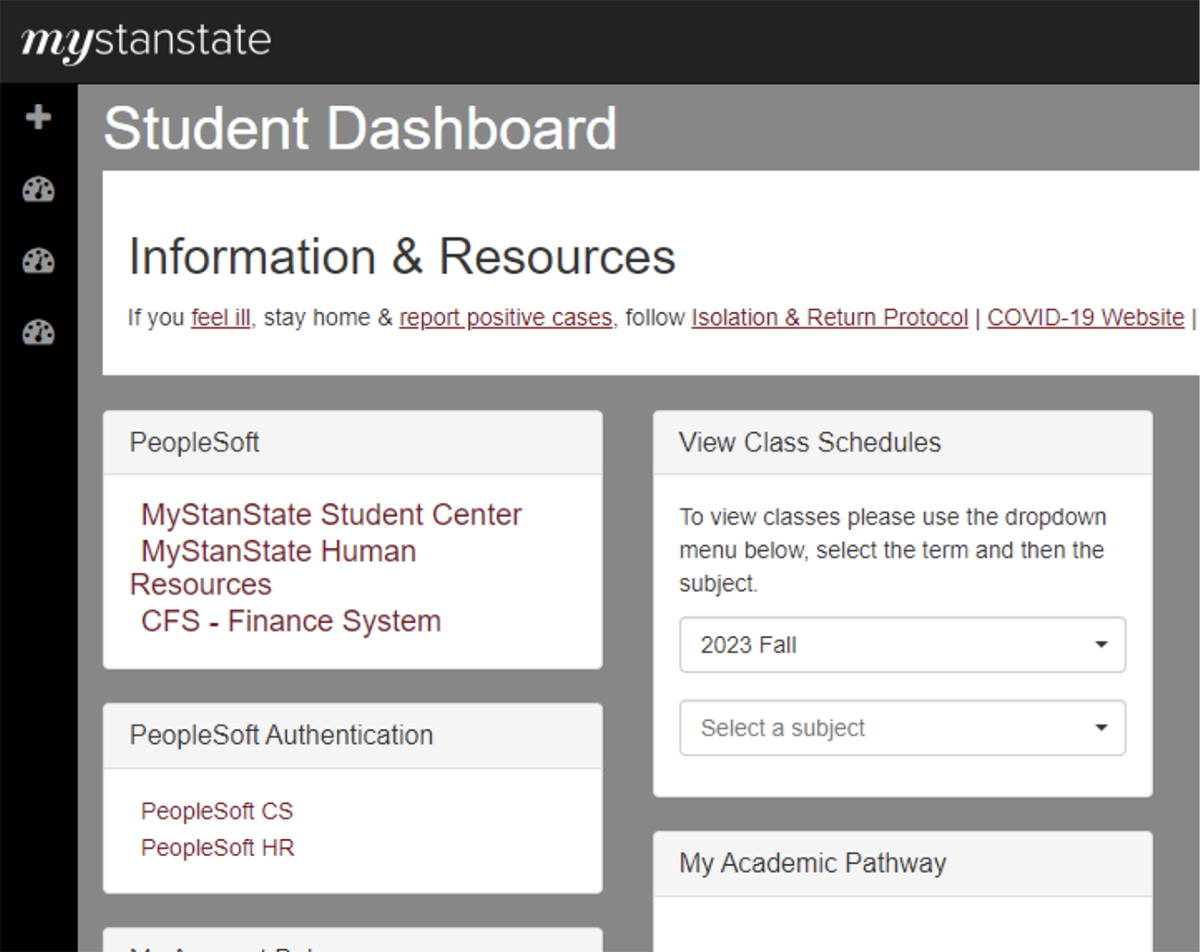Viewport: 1200px width, 952px height.
Task: Open CFS - Finance System link
Action: [x=291, y=621]
